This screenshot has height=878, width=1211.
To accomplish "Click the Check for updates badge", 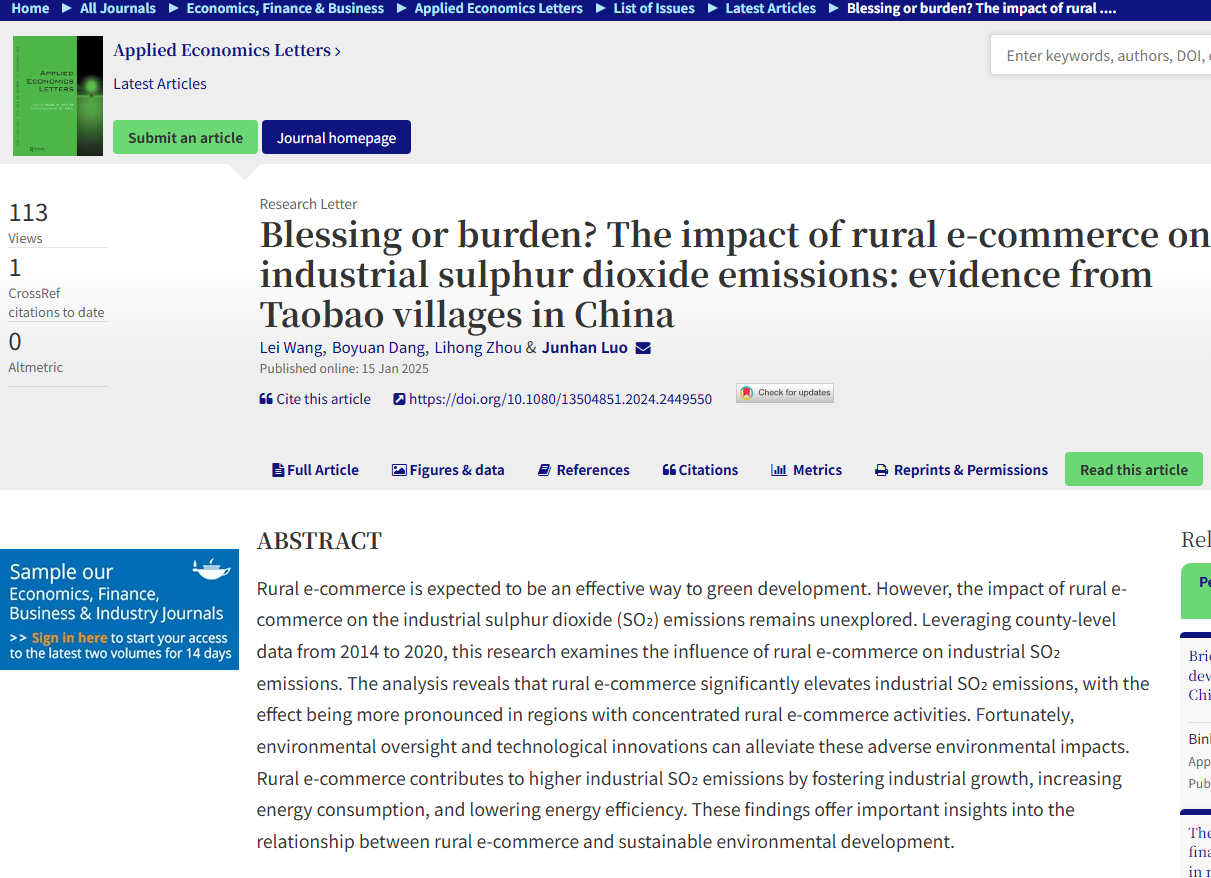I will [x=785, y=393].
